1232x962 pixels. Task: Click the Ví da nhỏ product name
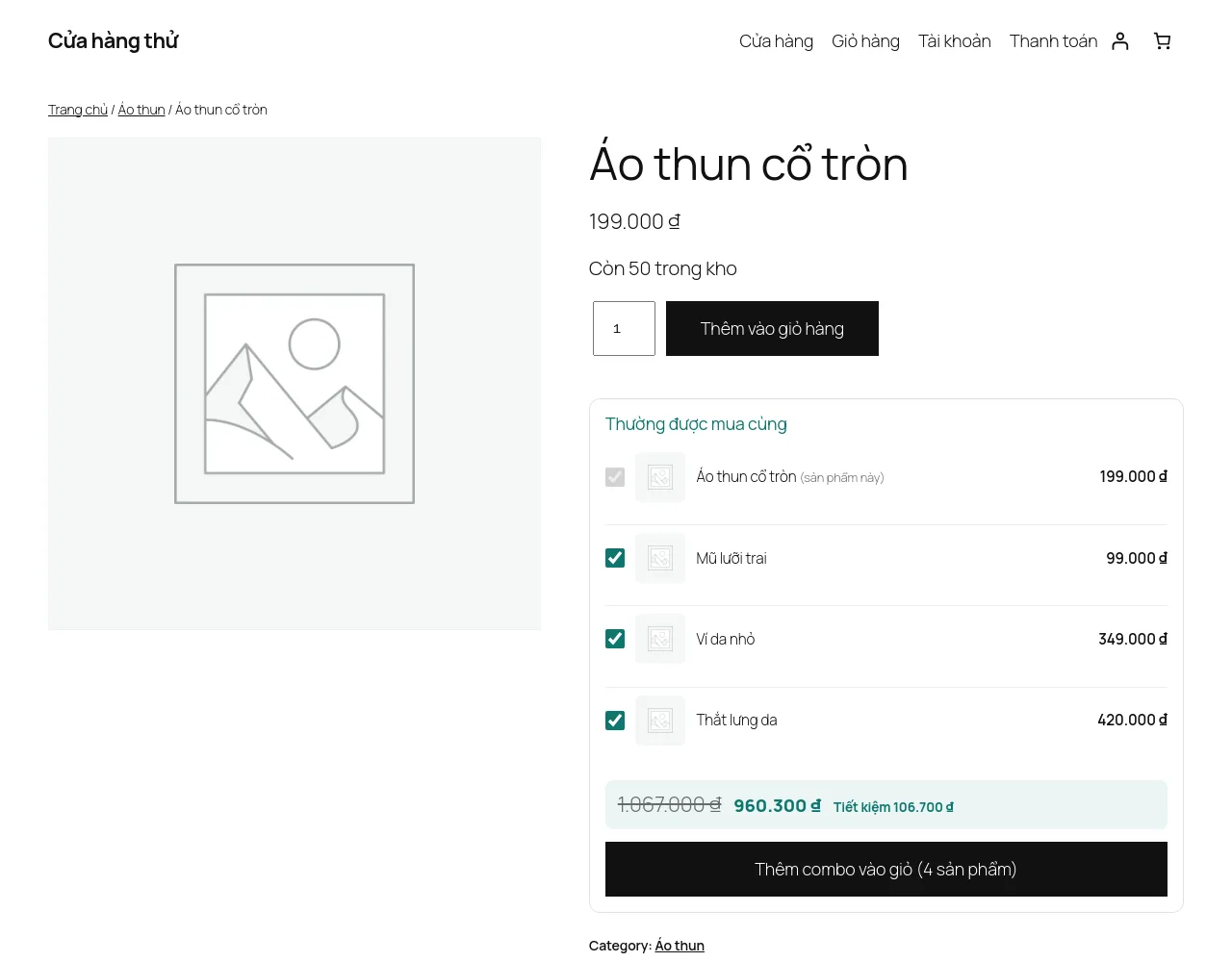click(x=726, y=639)
